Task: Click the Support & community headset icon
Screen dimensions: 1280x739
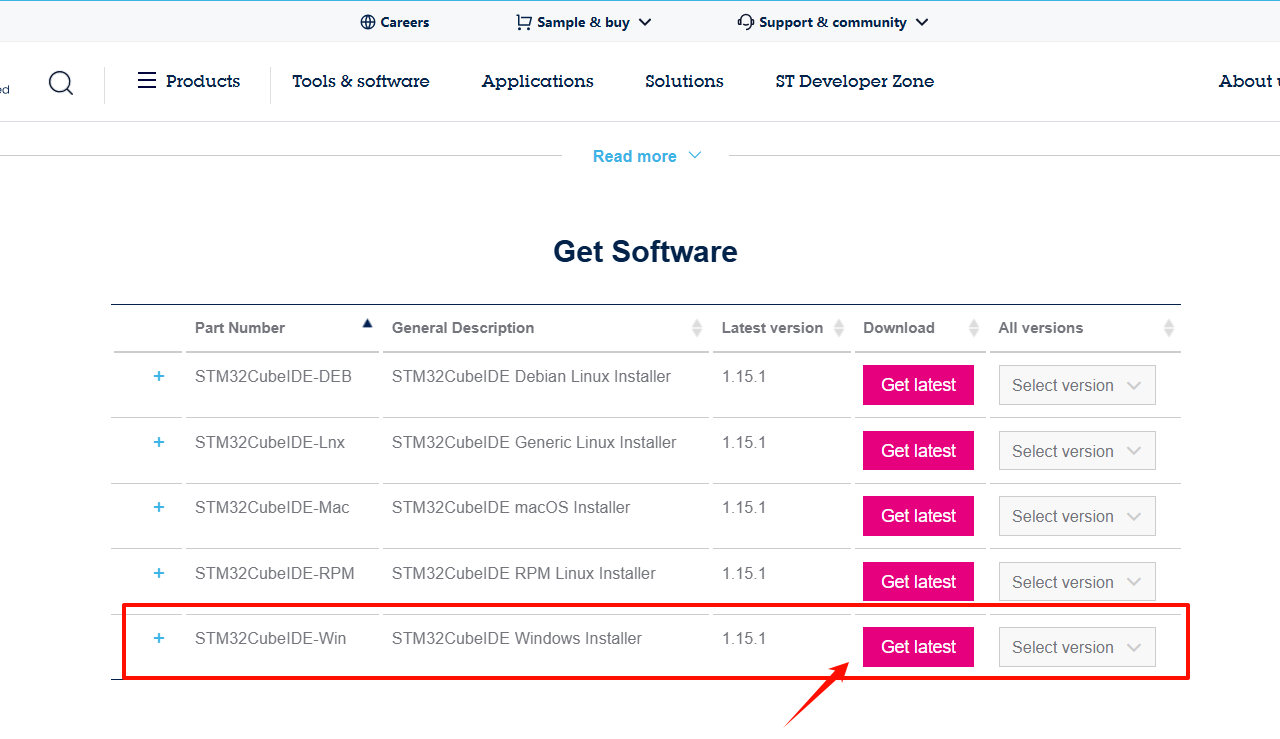Action: (x=745, y=21)
